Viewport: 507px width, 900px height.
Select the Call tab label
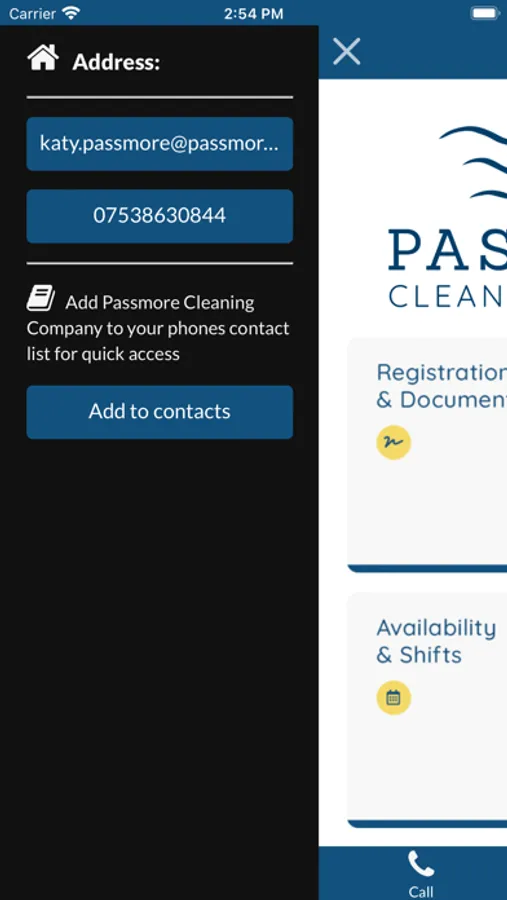click(421, 891)
